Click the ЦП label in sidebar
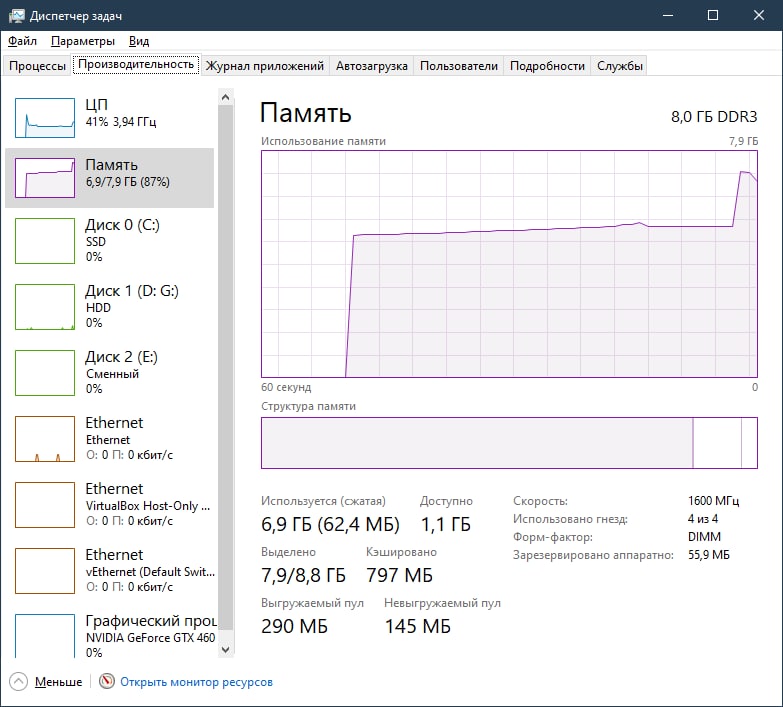Viewport: 783px width, 707px height. [96, 104]
